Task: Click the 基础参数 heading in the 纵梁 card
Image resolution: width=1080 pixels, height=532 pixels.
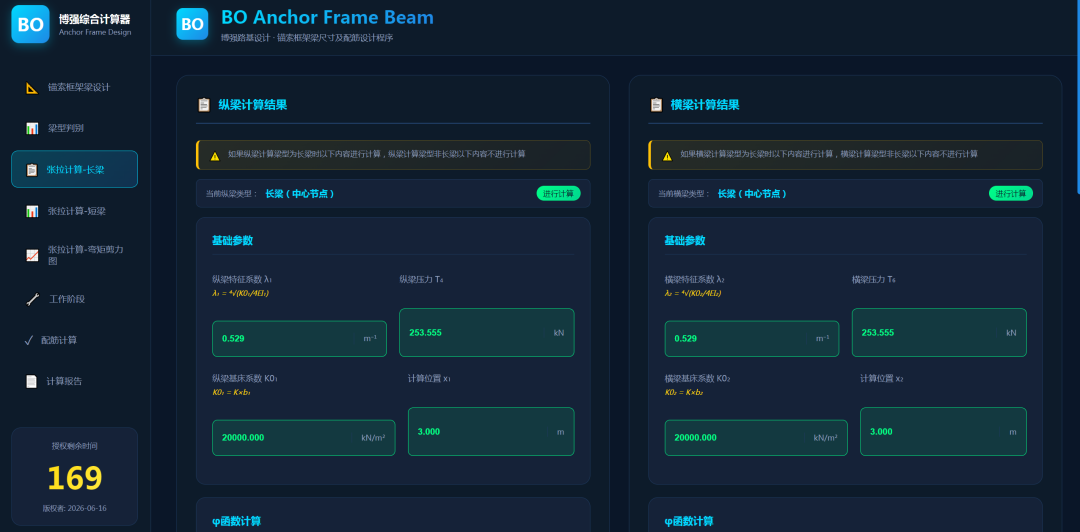Action: click(x=232, y=241)
